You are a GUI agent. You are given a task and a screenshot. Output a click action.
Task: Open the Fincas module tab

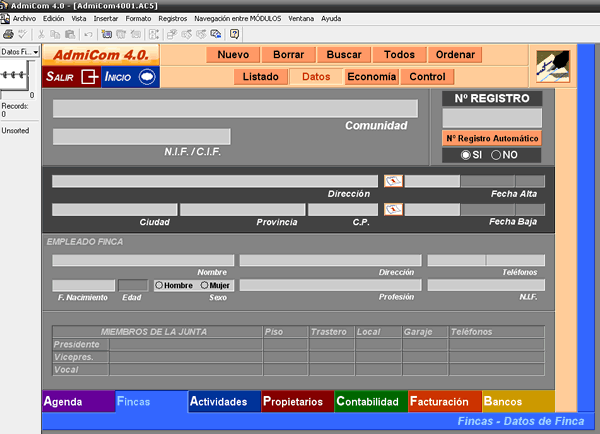(x=152, y=401)
